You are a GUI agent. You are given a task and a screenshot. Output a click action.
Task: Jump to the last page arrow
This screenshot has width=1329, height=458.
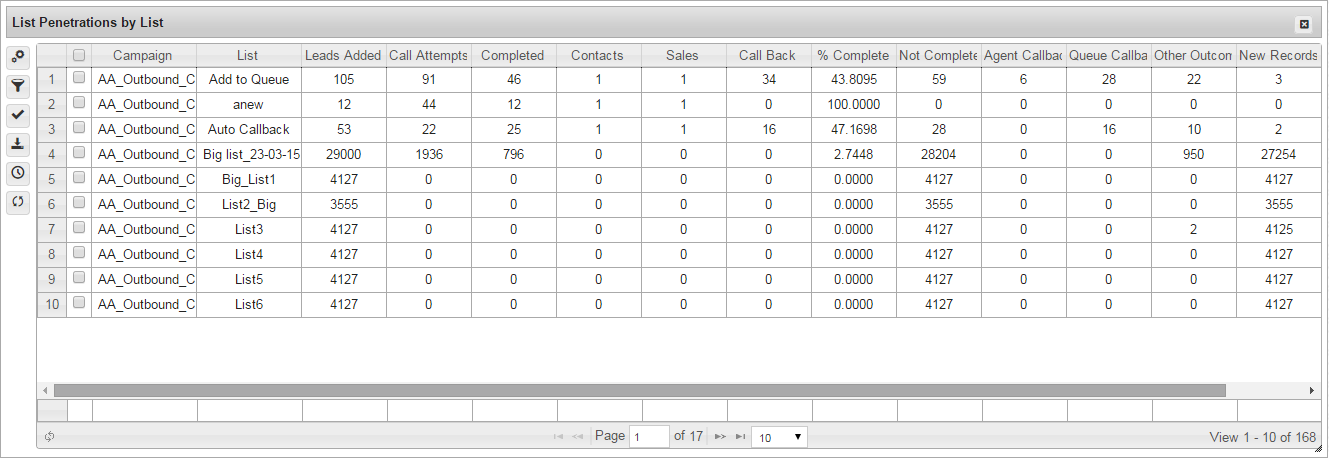click(x=741, y=437)
